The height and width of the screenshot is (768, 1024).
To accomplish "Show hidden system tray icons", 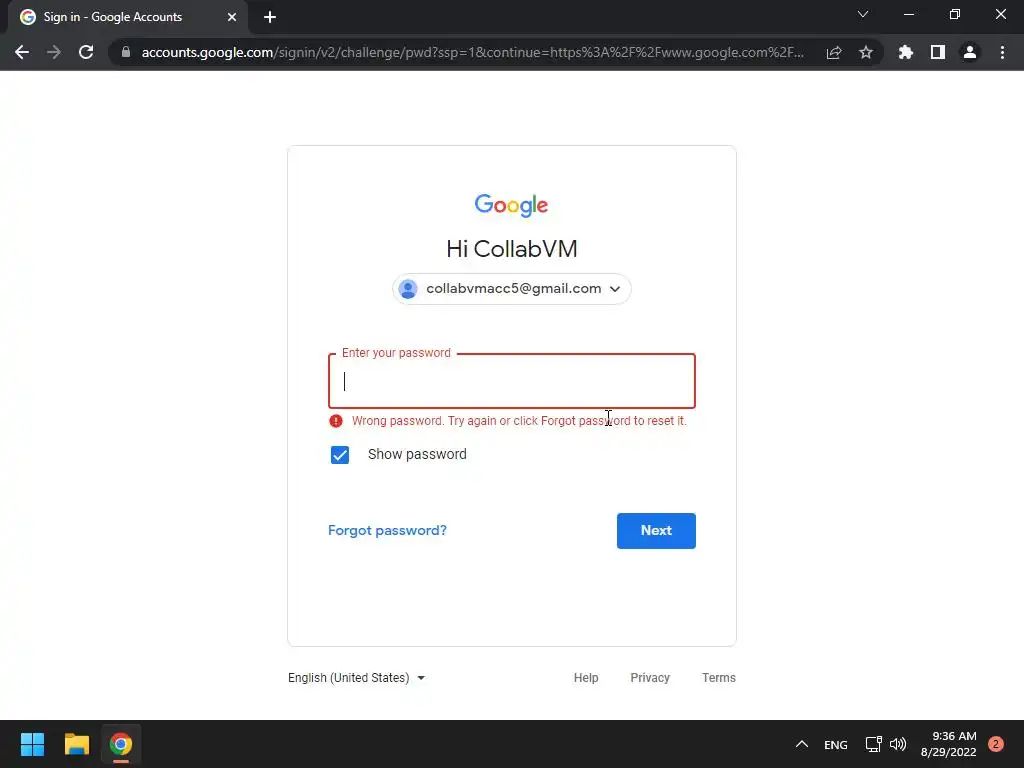I will [x=801, y=744].
